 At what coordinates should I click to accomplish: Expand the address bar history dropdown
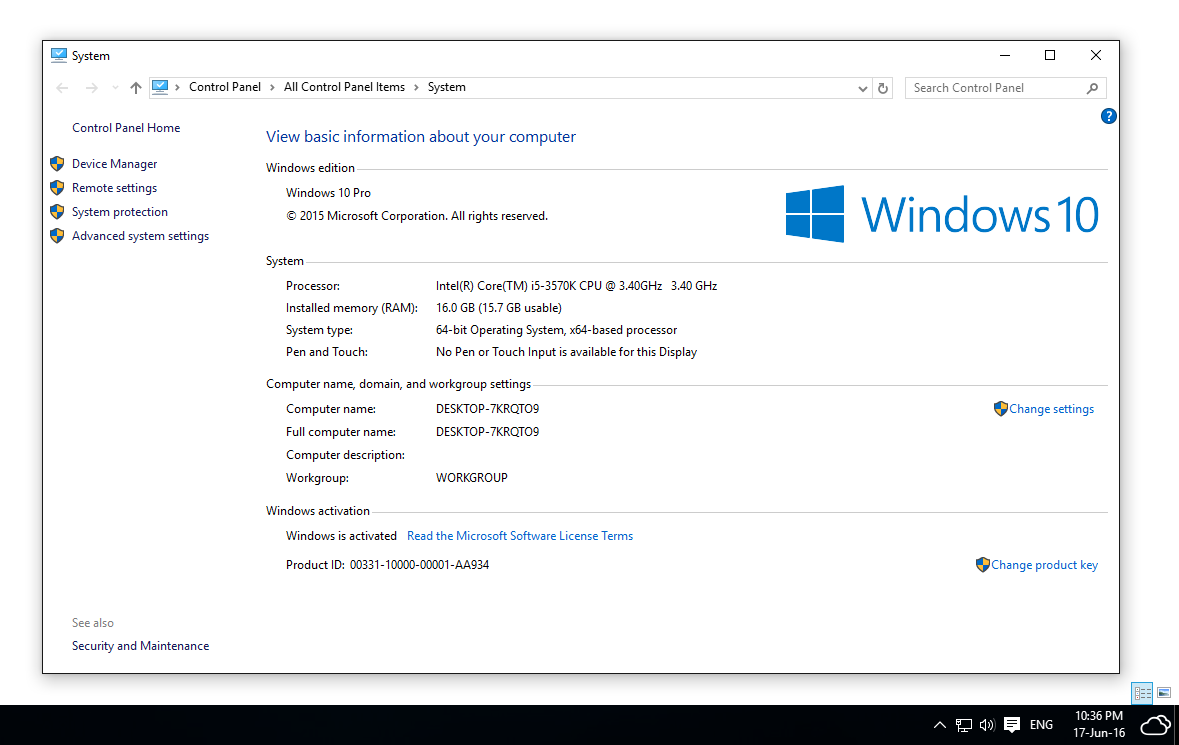[862, 88]
